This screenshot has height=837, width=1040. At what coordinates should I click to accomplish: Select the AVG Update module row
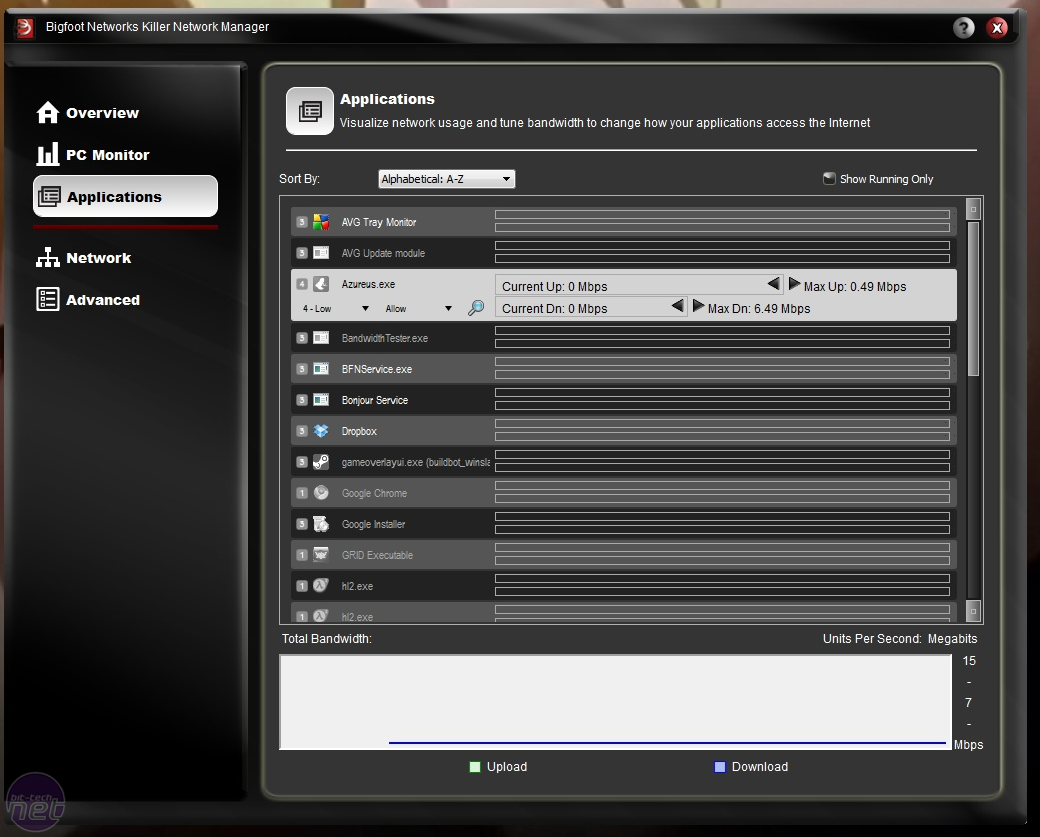[x=623, y=253]
